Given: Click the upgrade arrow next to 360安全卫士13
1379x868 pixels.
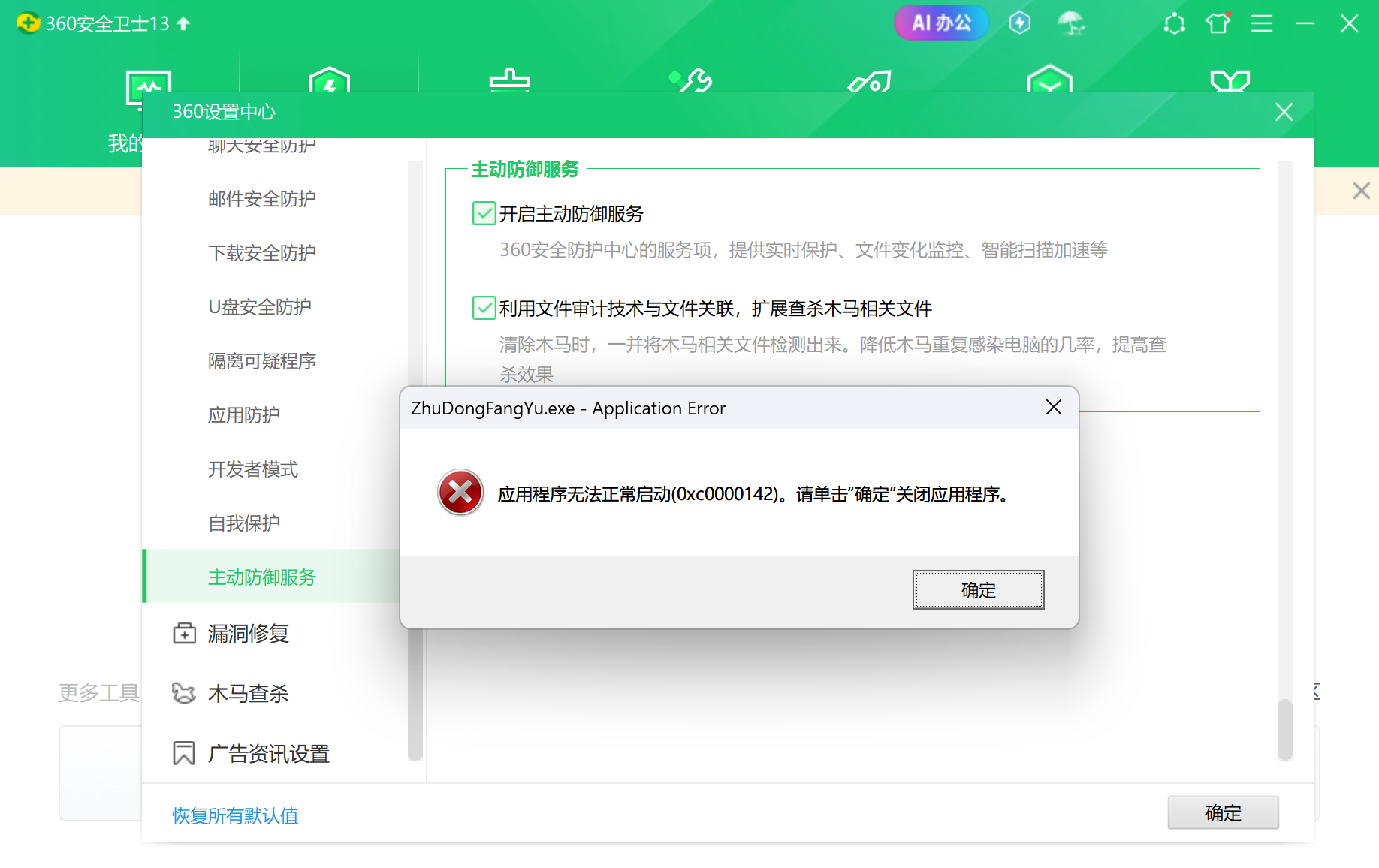Looking at the screenshot, I should click(x=183, y=23).
